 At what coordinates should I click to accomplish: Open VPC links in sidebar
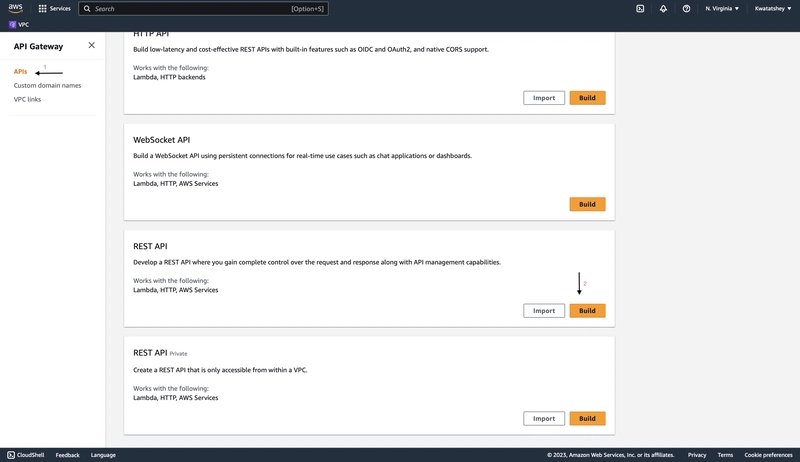[x=28, y=99]
